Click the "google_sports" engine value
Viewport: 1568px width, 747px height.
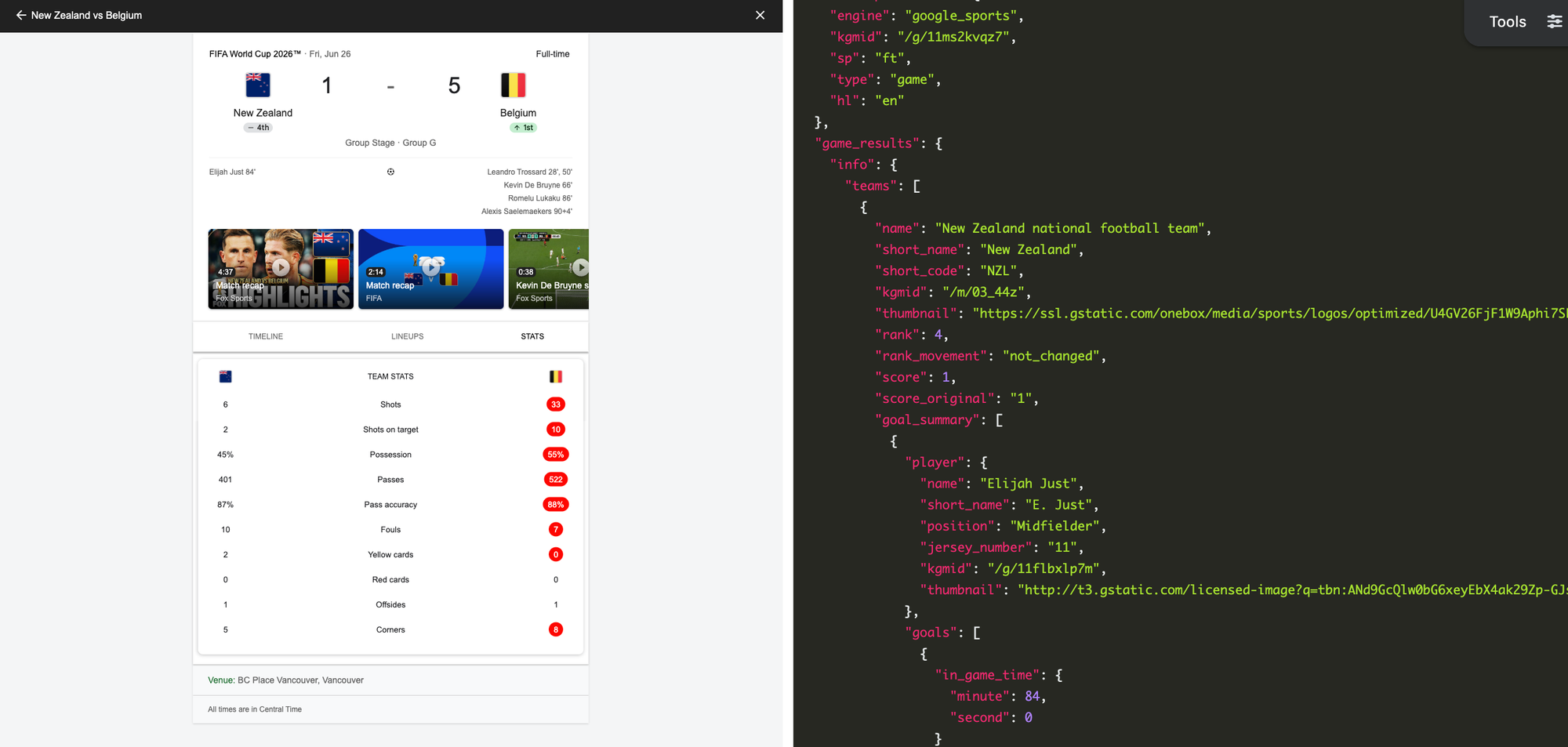(x=961, y=16)
